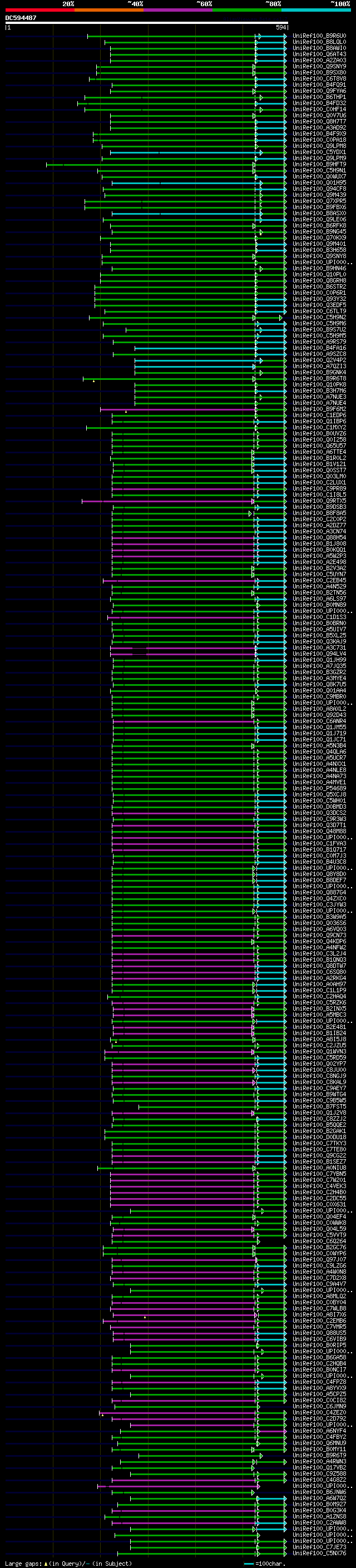
Task: Select the UniRef100_B3H658 label
Action: tap(319, 250)
